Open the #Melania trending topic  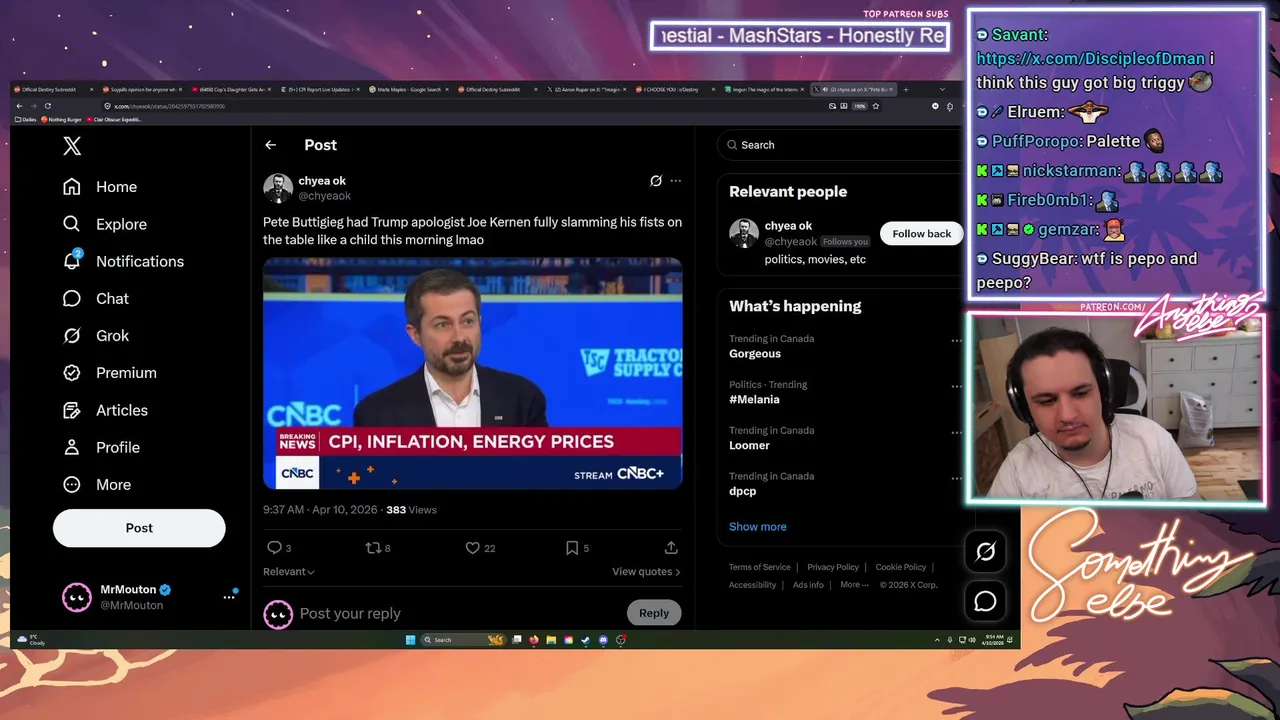[x=754, y=400]
